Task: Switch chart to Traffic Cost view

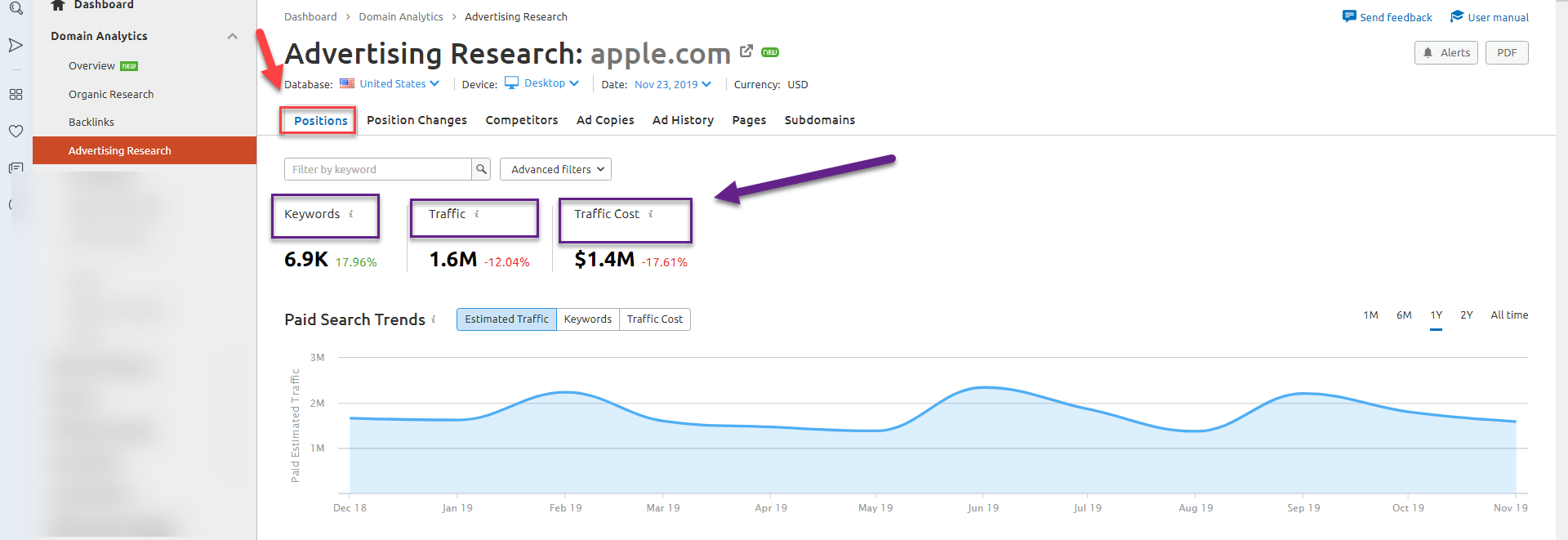Action: [654, 319]
